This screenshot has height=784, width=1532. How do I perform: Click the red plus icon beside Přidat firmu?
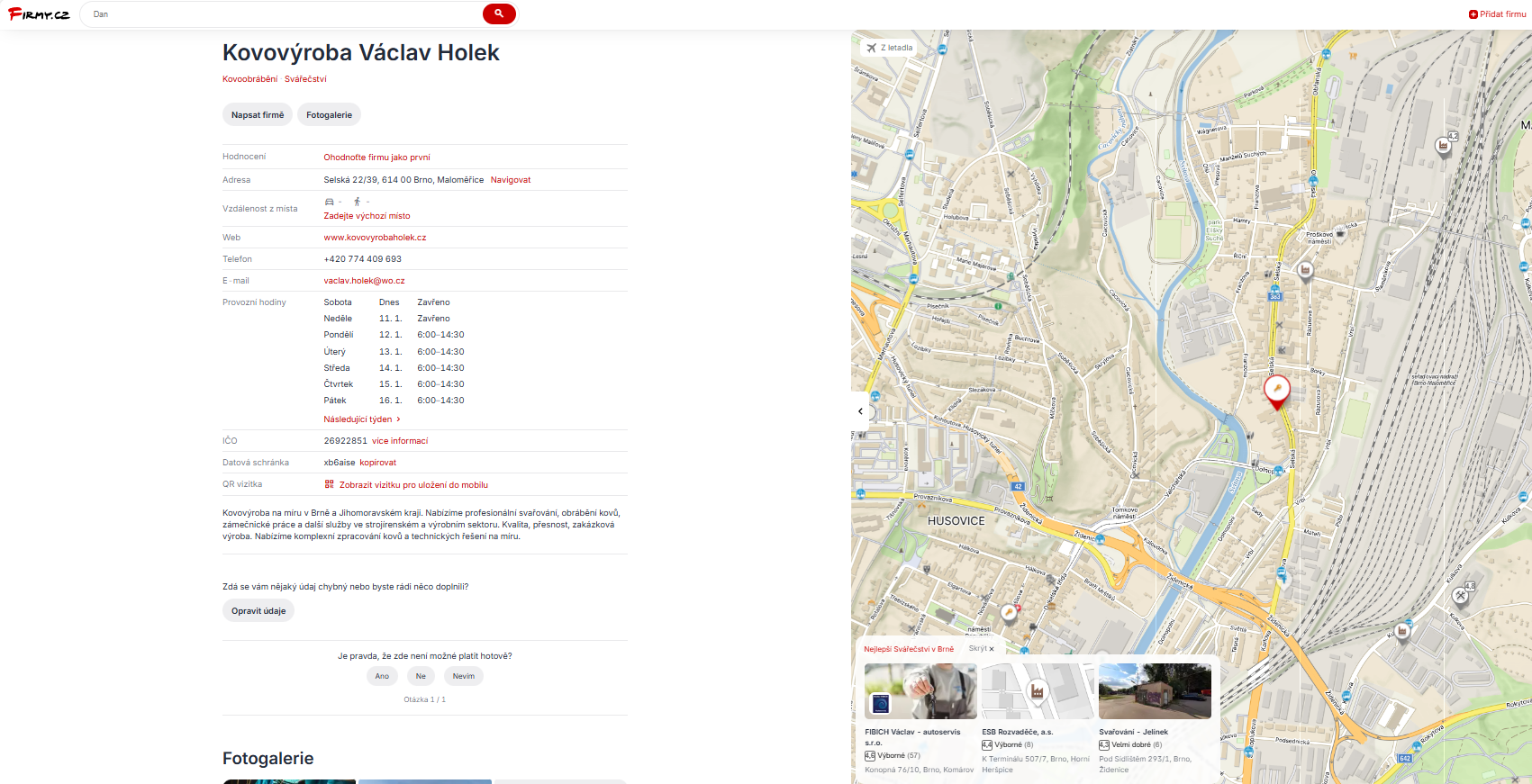tap(1473, 14)
